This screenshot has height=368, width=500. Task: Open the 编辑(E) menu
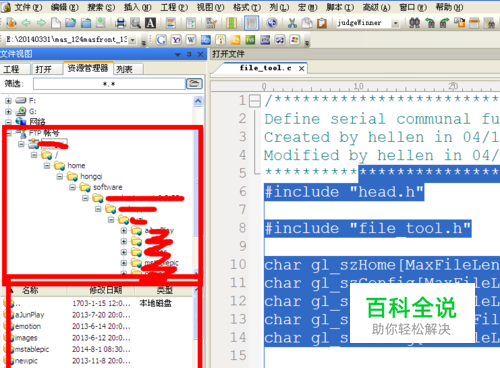(65, 7)
